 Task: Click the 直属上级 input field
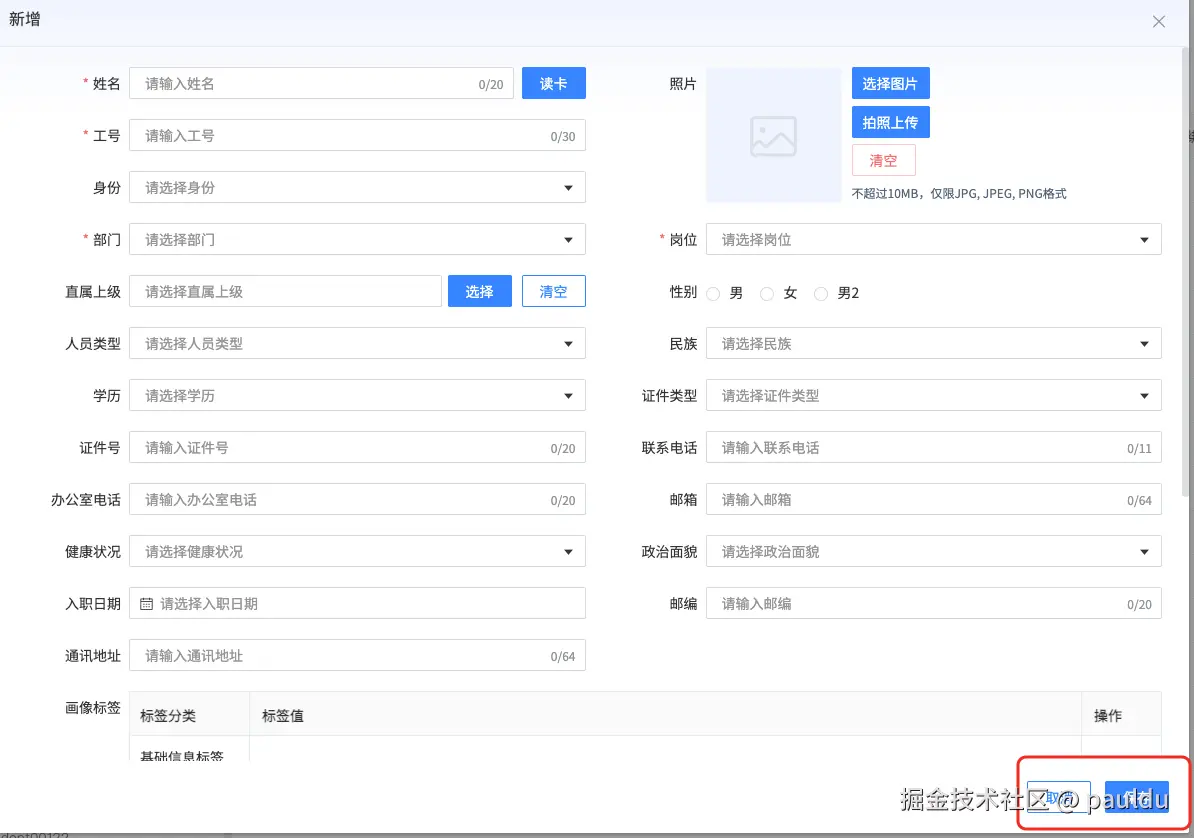point(286,291)
